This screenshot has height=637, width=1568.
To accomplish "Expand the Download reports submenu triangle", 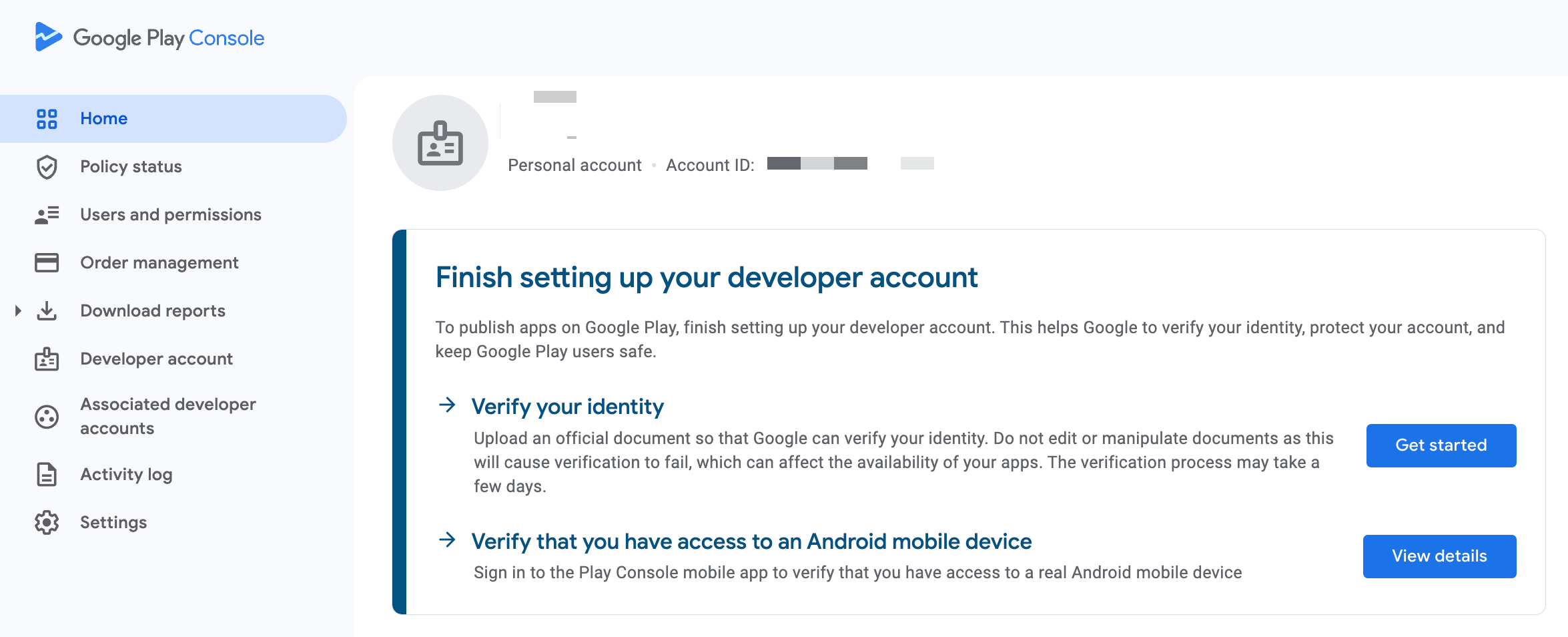I will coord(18,310).
